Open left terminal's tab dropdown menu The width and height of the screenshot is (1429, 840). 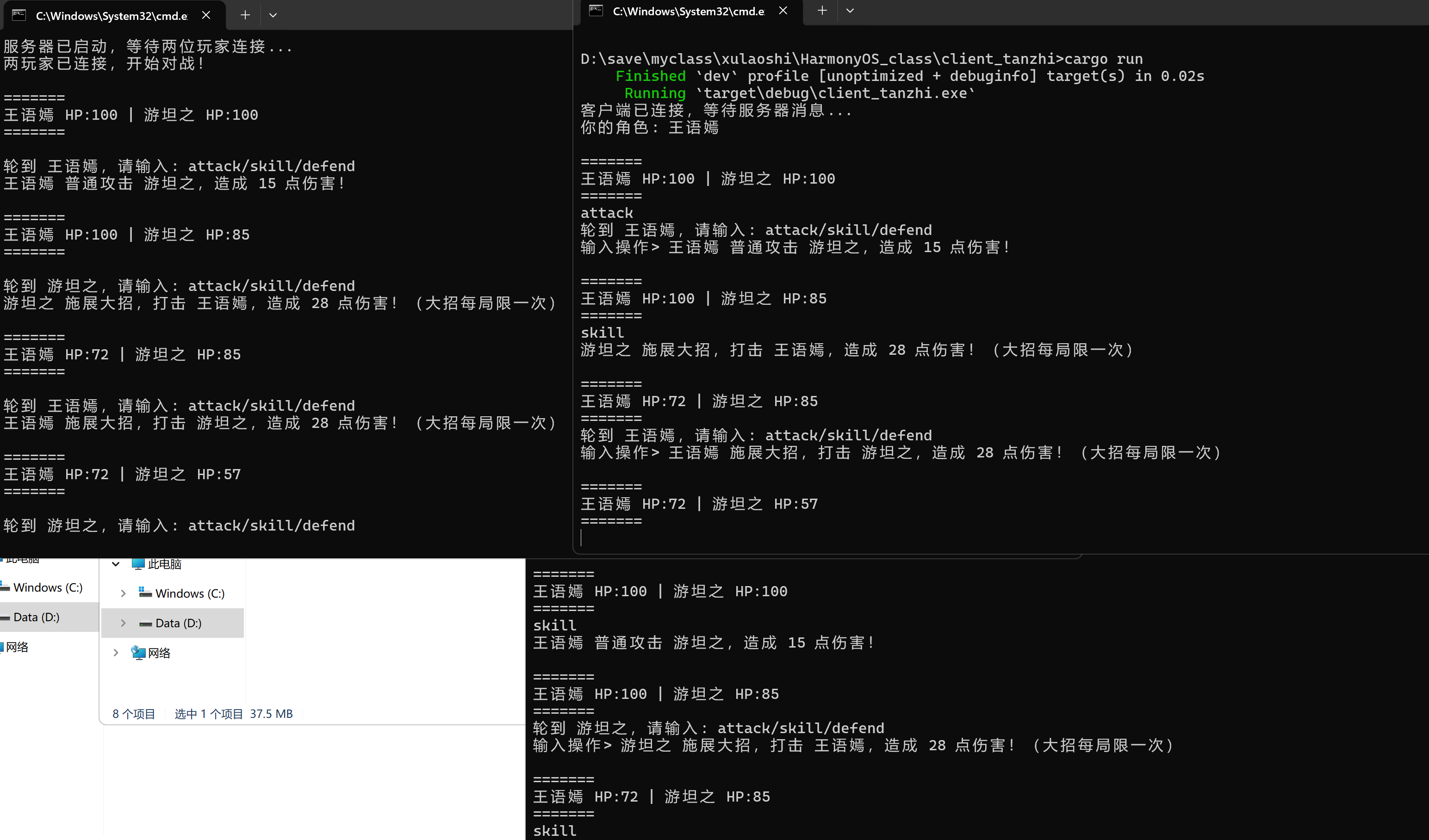coord(273,15)
